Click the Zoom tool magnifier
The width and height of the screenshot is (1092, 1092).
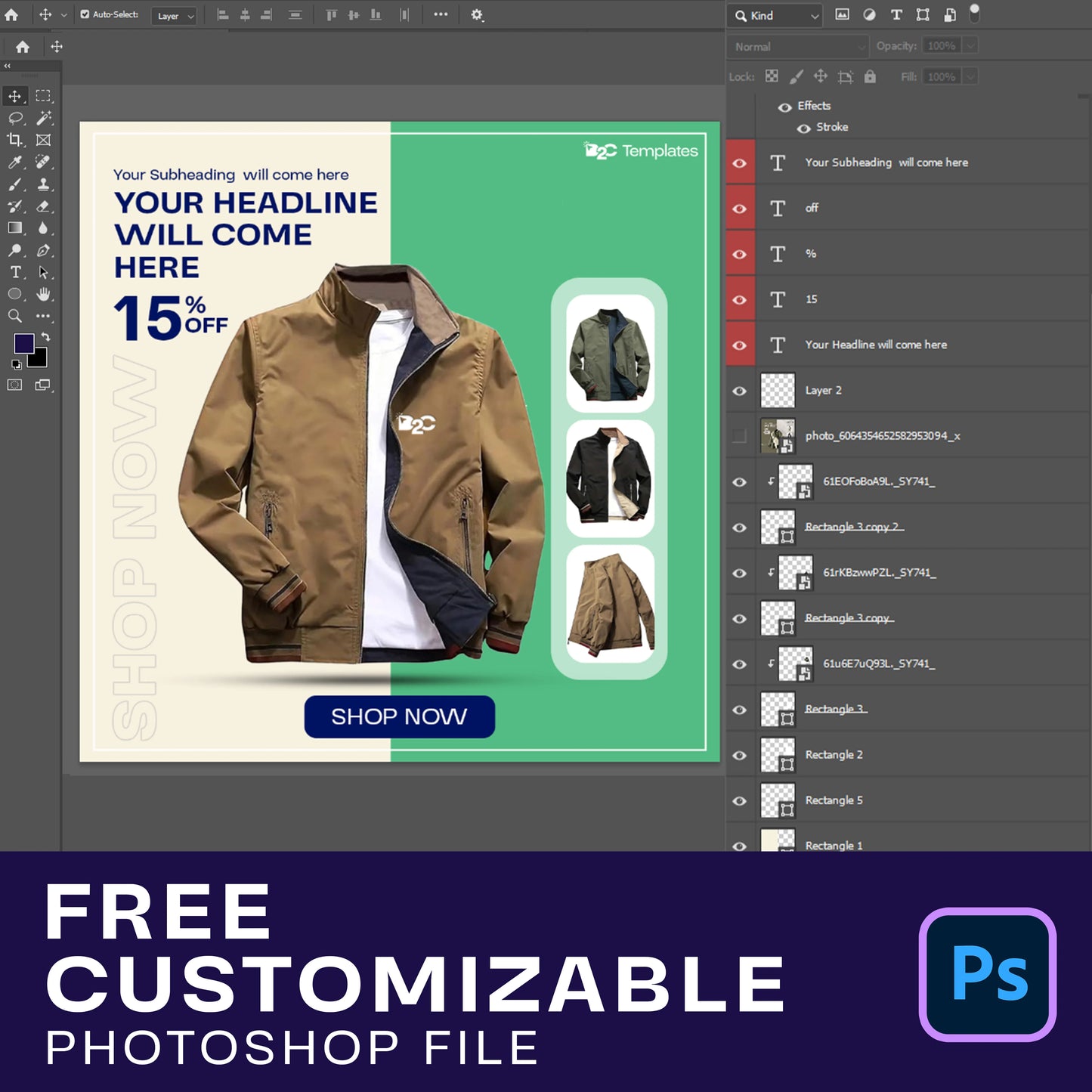point(14,316)
